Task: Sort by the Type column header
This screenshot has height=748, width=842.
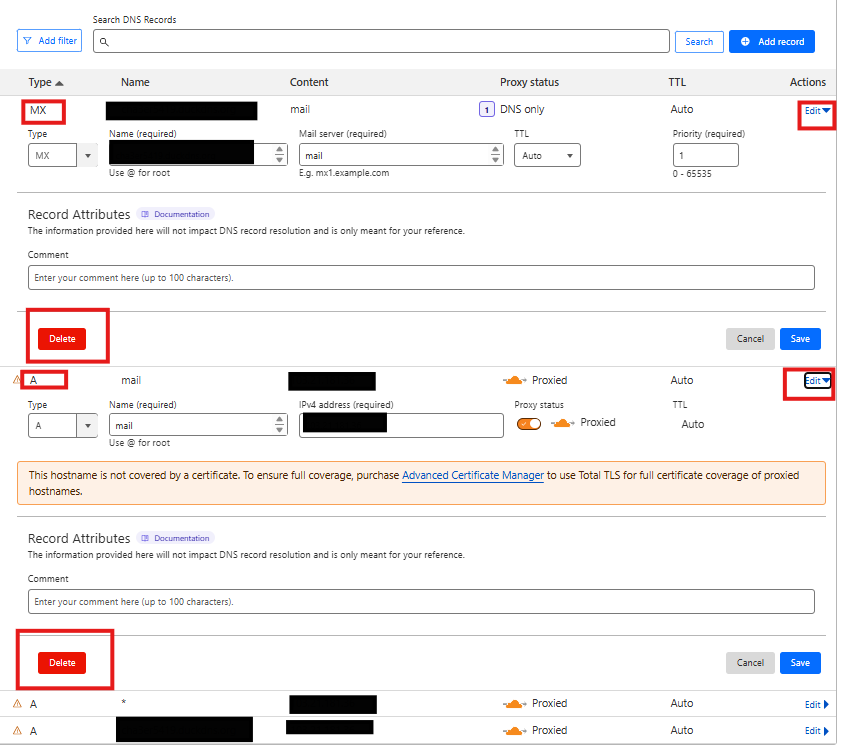Action: click(46, 83)
